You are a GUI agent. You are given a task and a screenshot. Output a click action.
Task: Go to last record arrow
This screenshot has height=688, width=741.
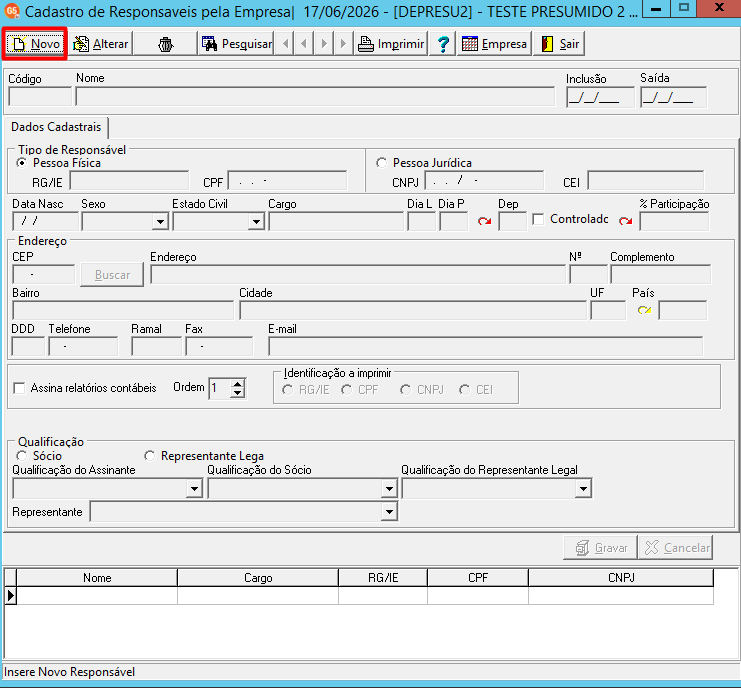coord(344,44)
